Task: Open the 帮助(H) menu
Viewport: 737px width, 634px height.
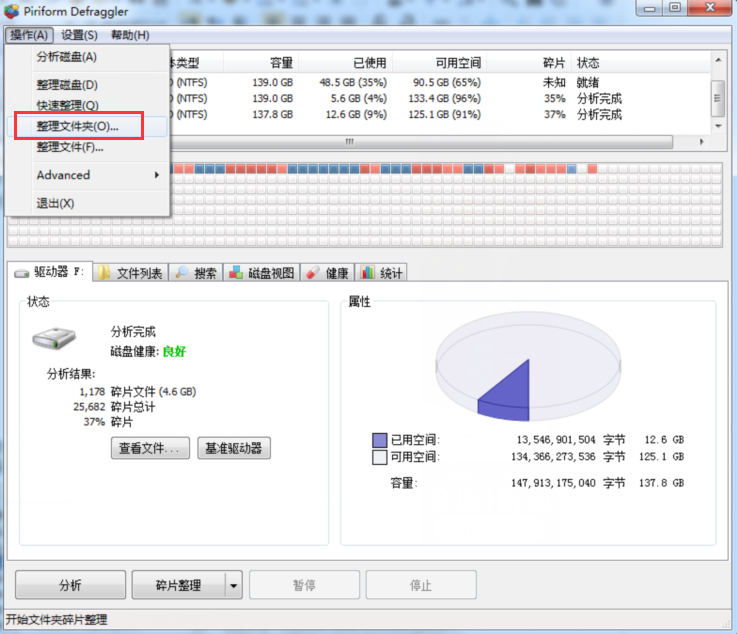Action: tap(130, 35)
